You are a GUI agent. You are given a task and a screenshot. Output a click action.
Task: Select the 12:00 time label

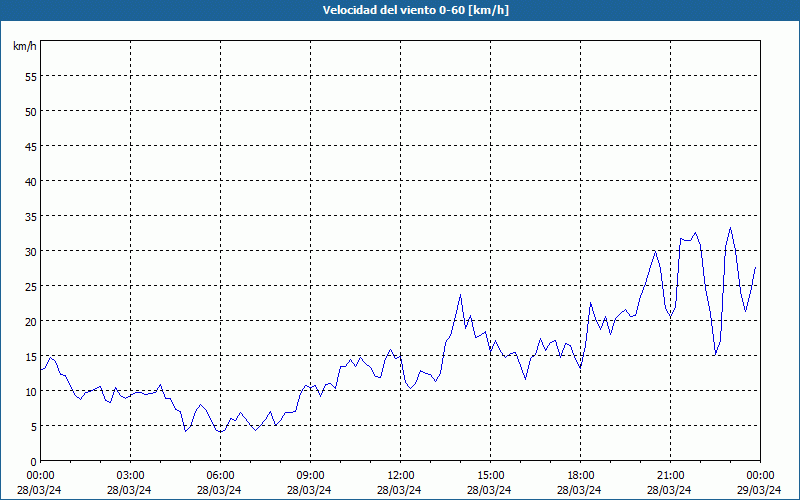coord(401,476)
